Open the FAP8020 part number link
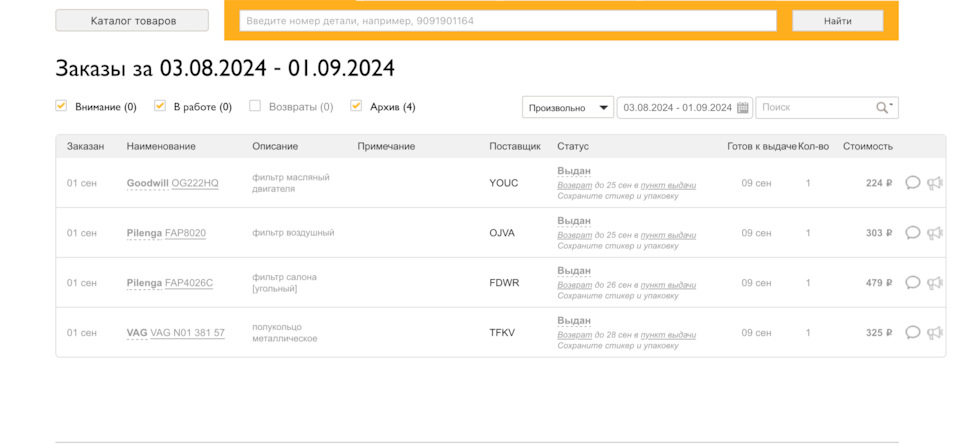 [x=186, y=233]
